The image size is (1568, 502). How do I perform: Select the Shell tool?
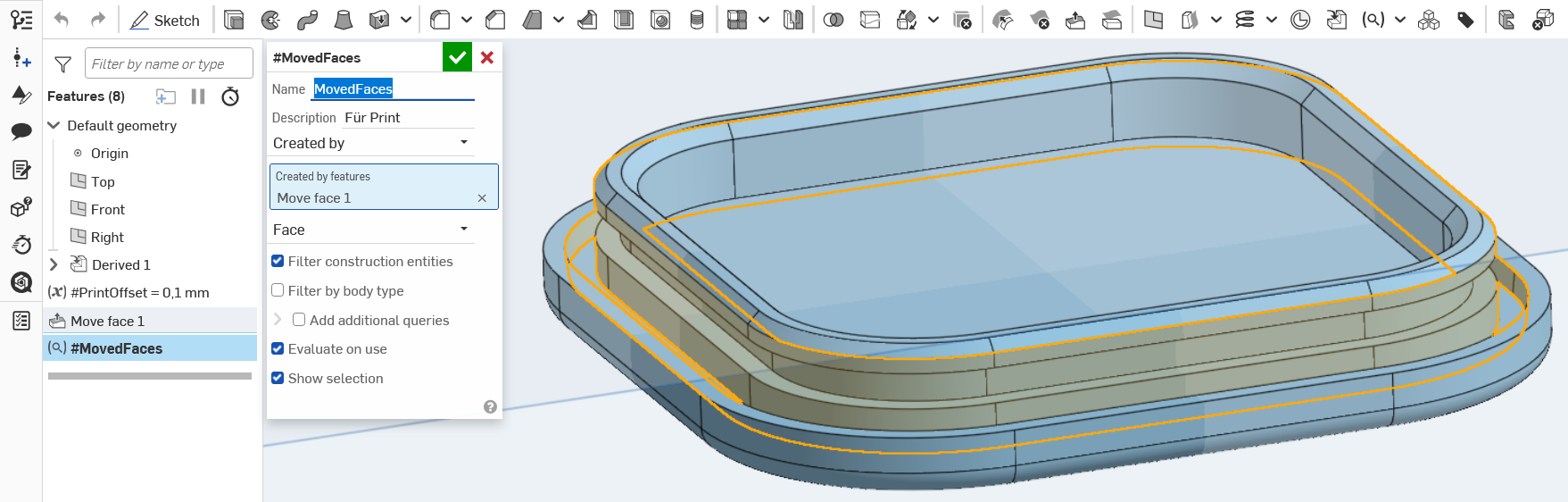pyautogui.click(x=624, y=20)
